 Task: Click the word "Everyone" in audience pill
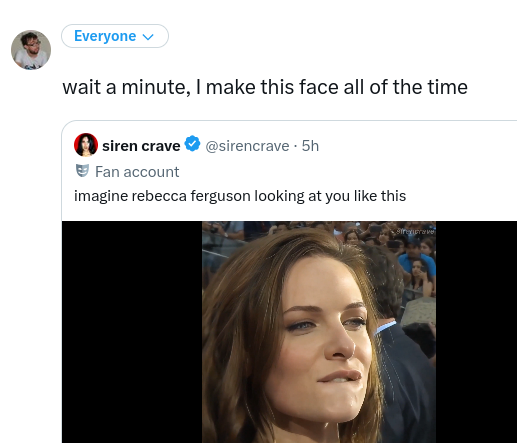point(105,36)
